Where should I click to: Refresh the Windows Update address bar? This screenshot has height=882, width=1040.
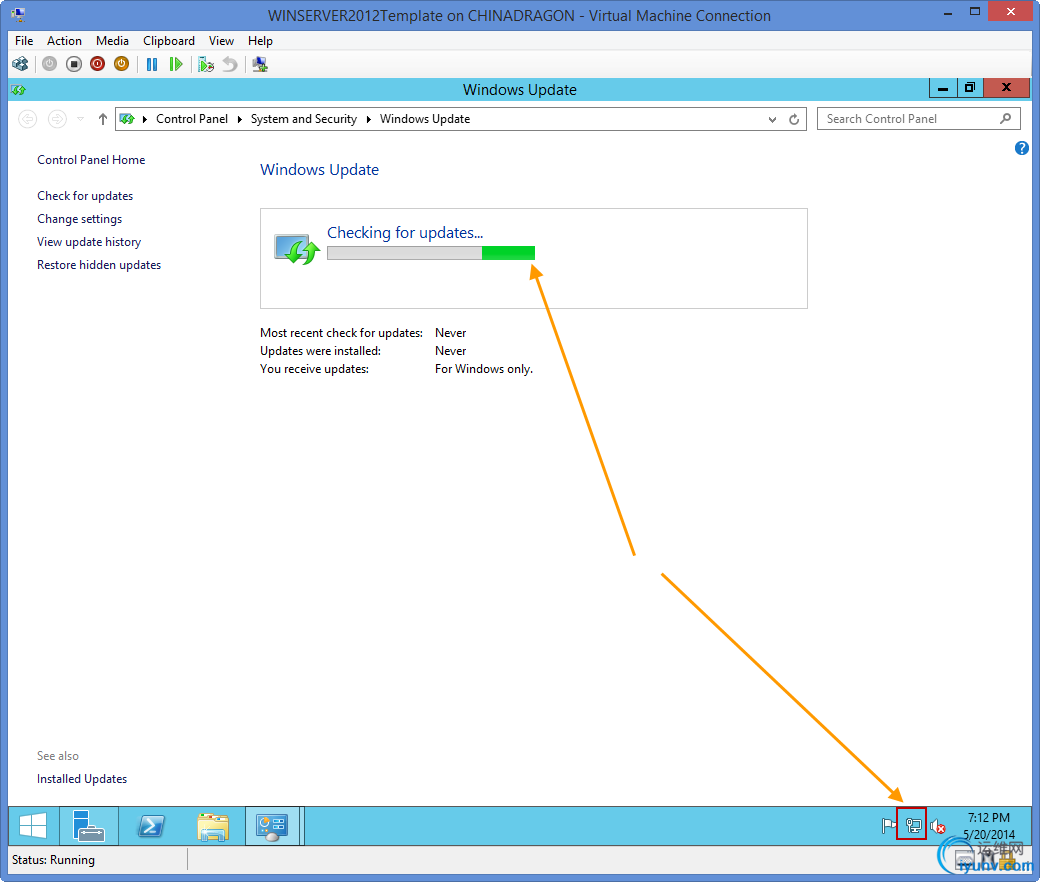click(x=794, y=119)
